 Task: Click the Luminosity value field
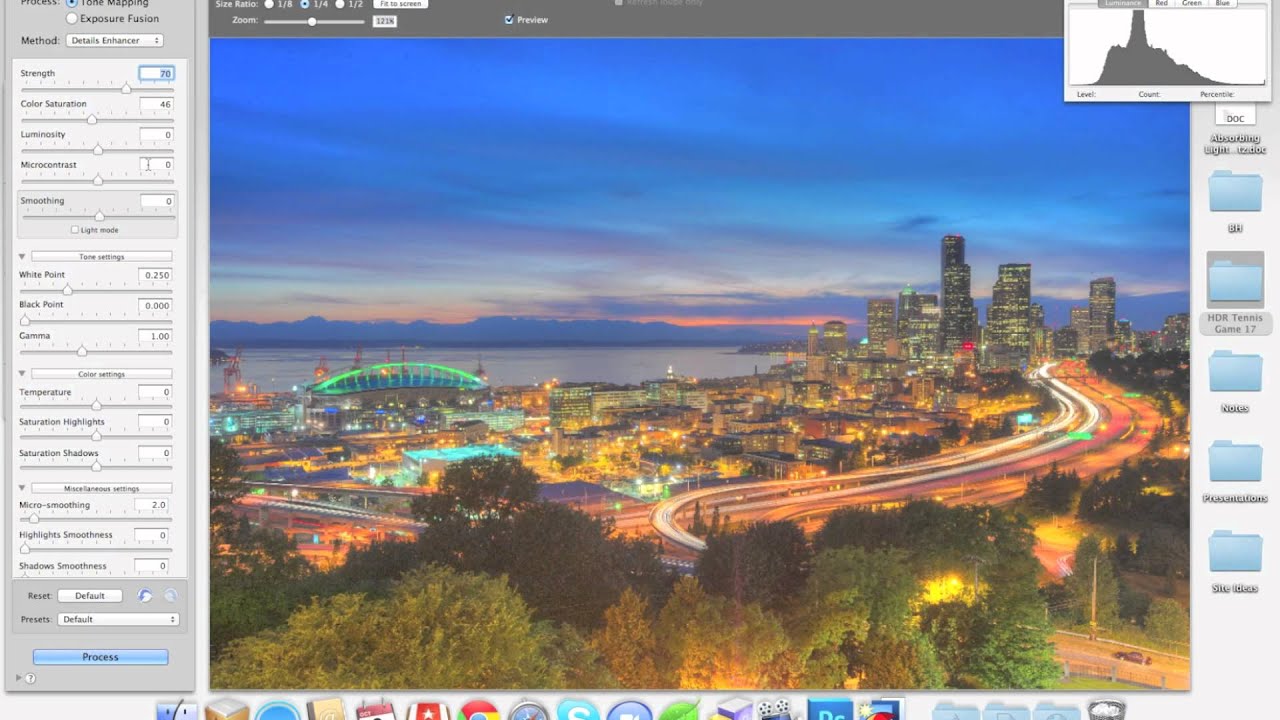156,134
